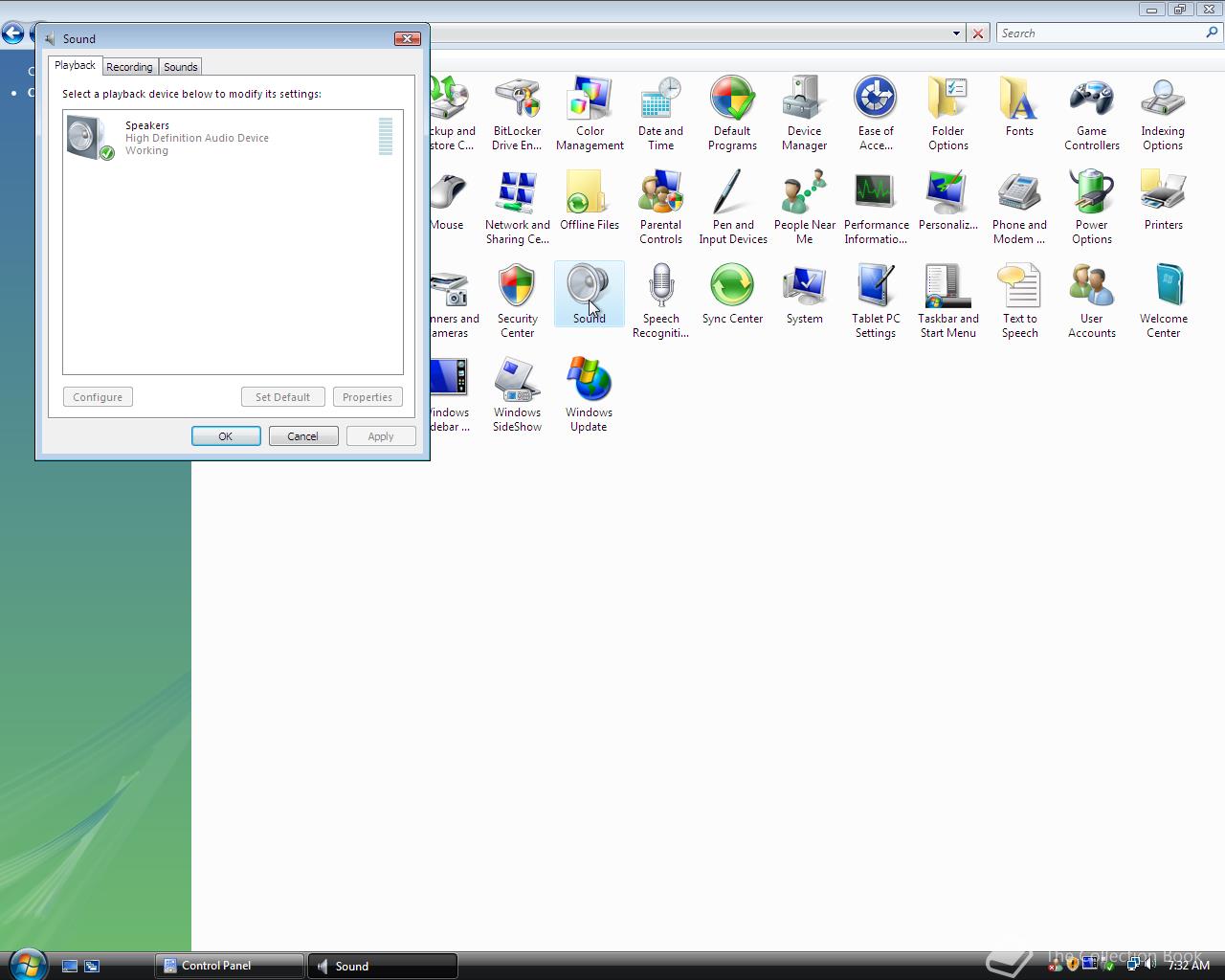The image size is (1225, 980).
Task: Open Network and Sharing Center
Action: pyautogui.click(x=517, y=208)
